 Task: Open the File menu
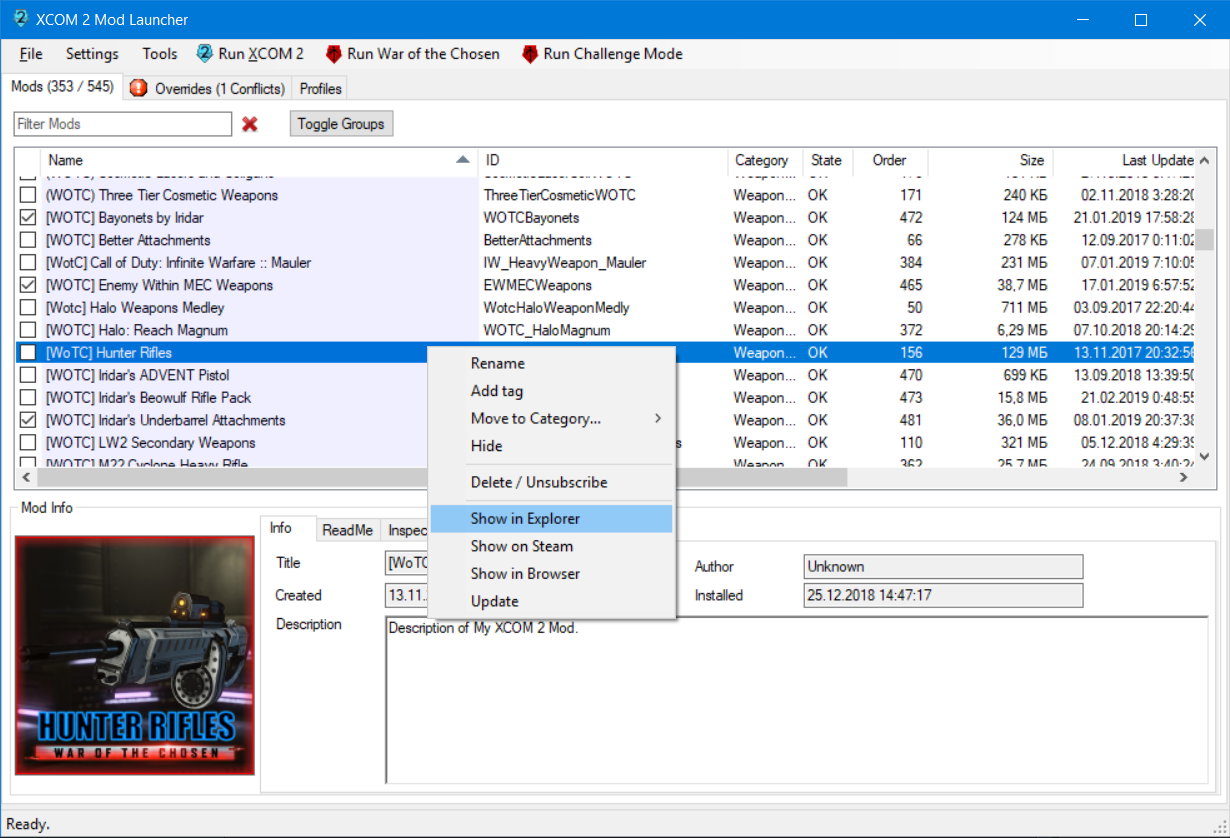tap(31, 54)
